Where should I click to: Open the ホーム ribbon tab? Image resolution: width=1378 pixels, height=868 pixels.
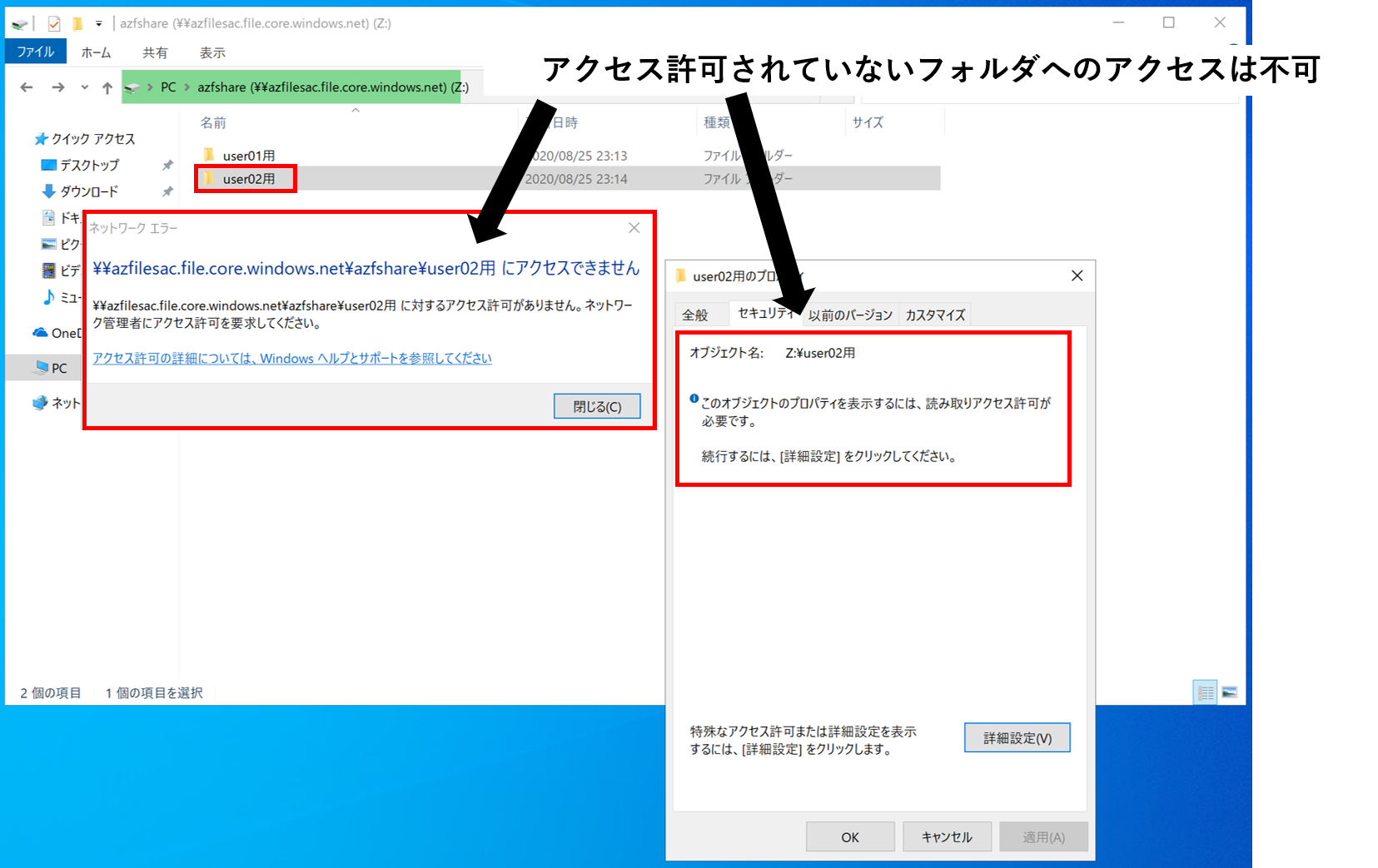click(x=96, y=52)
